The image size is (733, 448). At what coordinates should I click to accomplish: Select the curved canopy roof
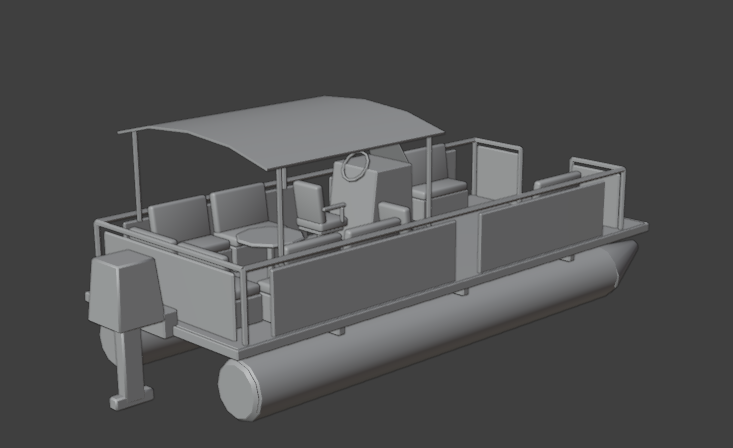click(280, 132)
